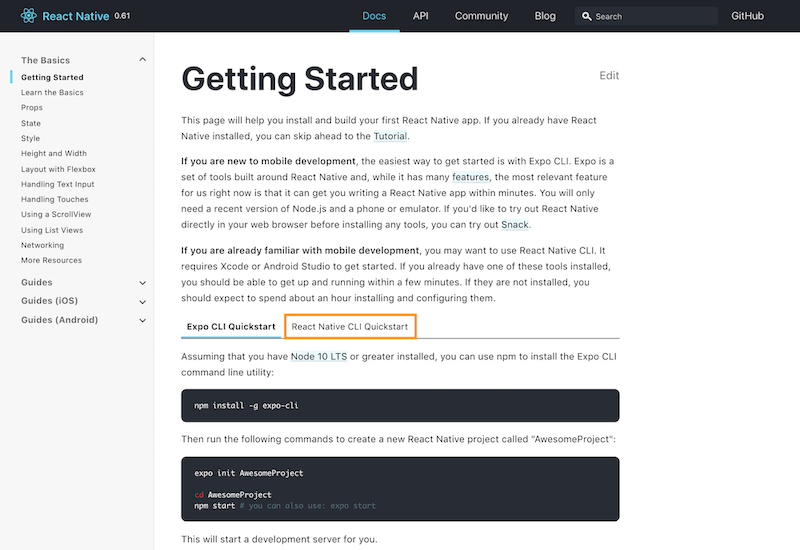Follow the Tutorial link

click(x=390, y=136)
